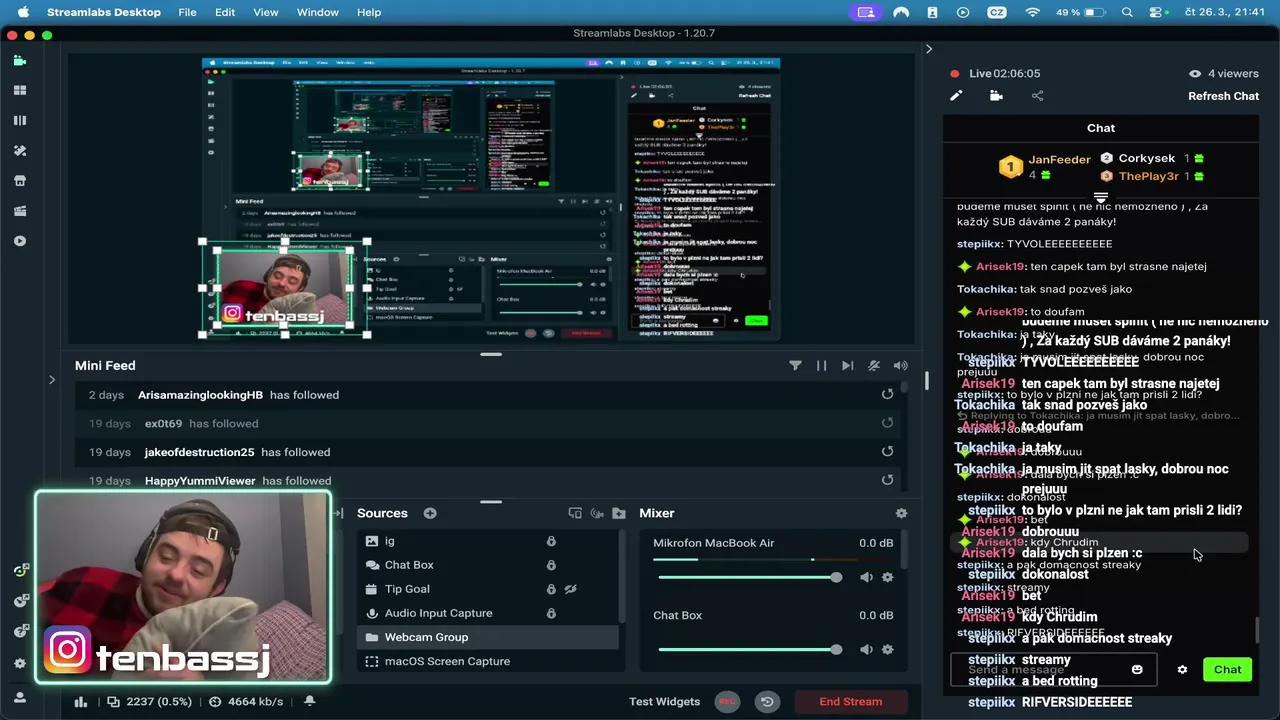Open the Help menu
This screenshot has height=720, width=1280.
(x=369, y=12)
